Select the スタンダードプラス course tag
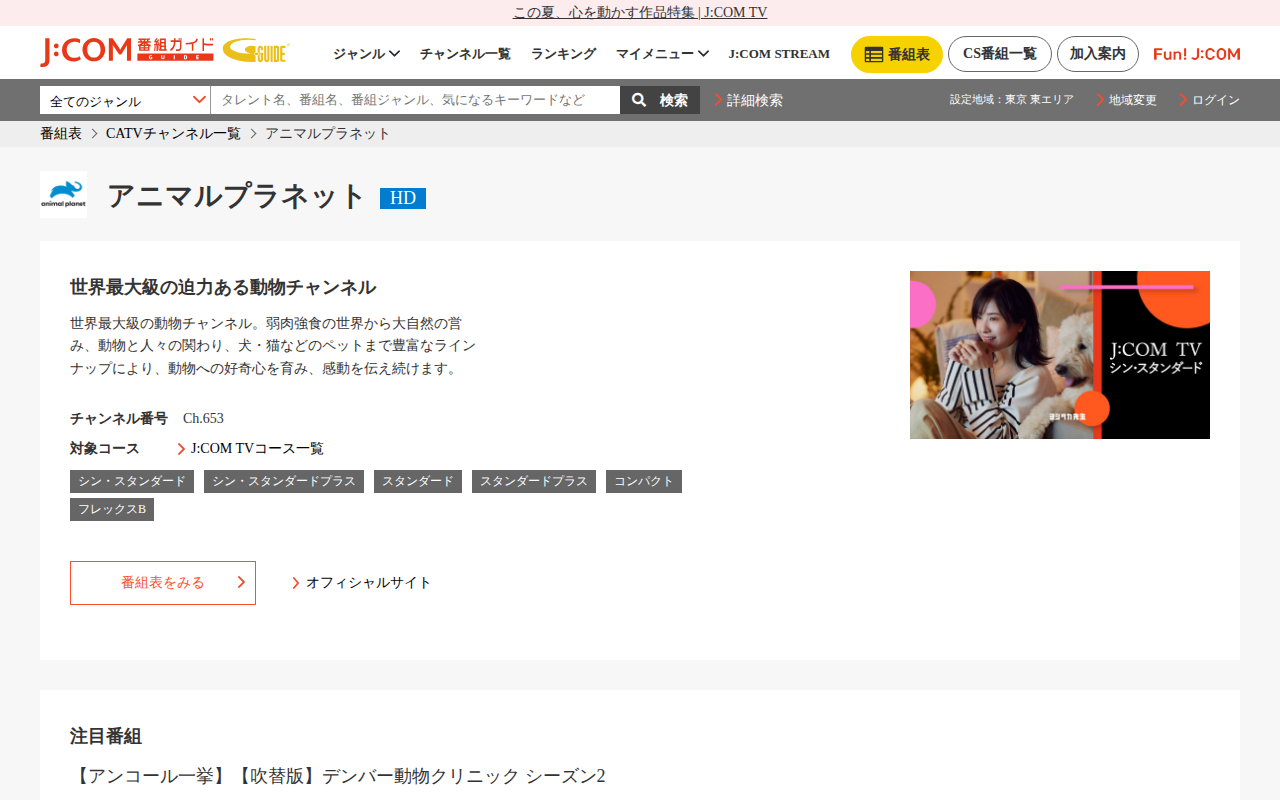Image resolution: width=1280 pixels, height=800 pixels. pos(534,481)
